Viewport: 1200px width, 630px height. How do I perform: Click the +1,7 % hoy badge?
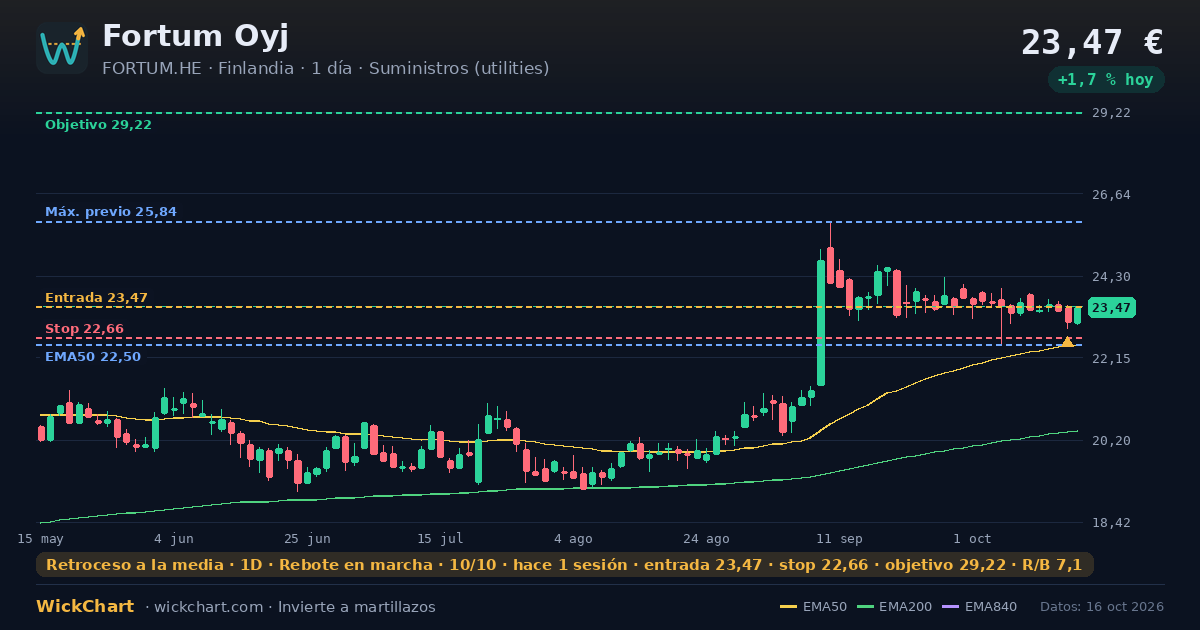point(1106,79)
